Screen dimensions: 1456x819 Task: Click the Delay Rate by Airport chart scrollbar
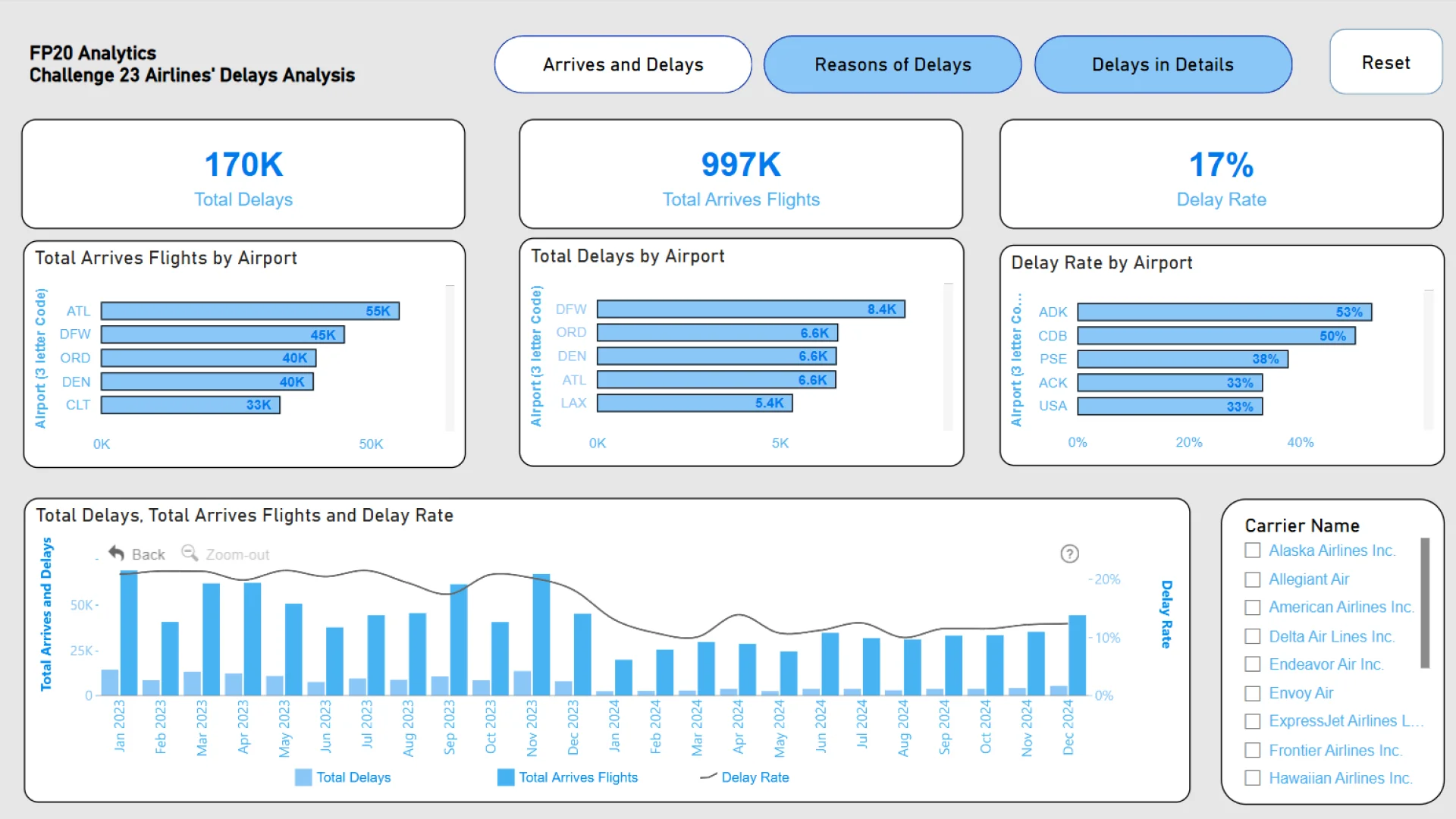[1429, 360]
